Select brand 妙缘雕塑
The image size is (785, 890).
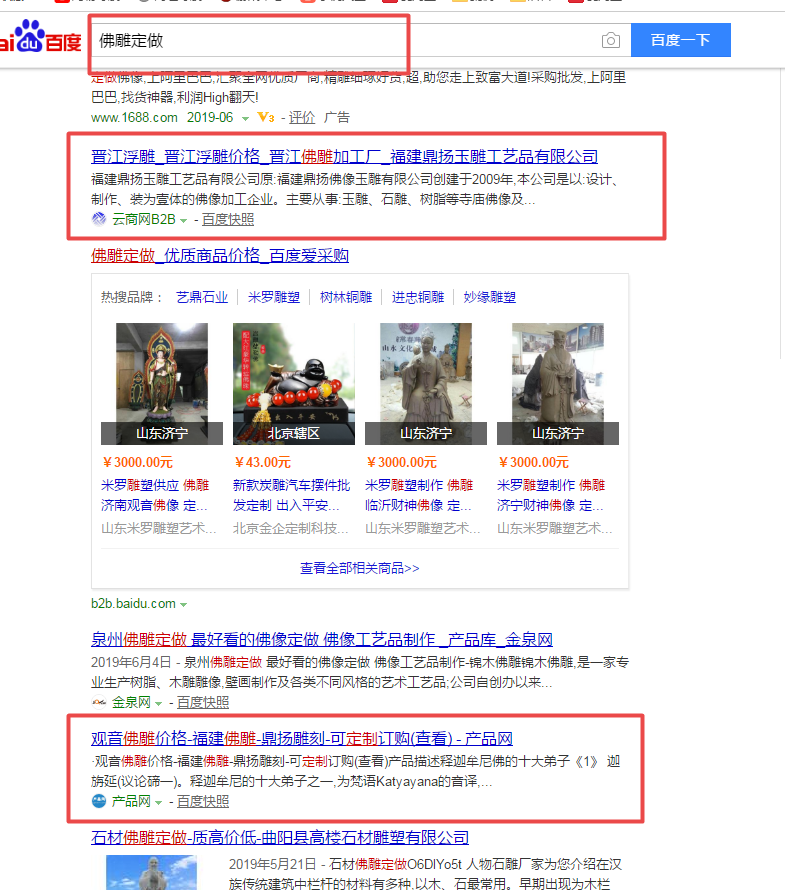[x=489, y=297]
